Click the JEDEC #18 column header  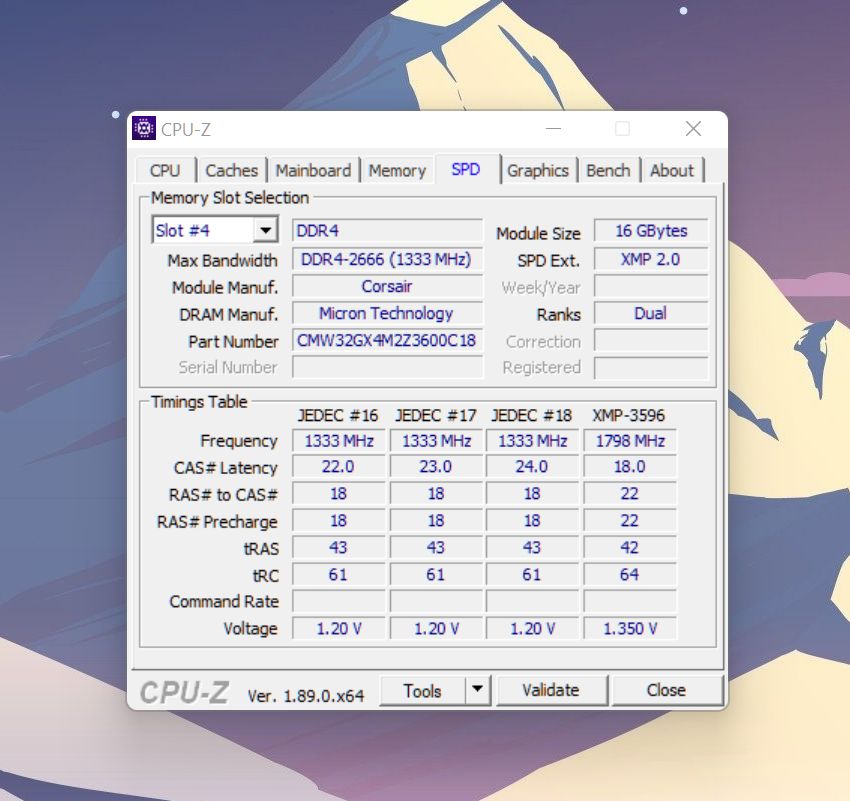[x=532, y=416]
